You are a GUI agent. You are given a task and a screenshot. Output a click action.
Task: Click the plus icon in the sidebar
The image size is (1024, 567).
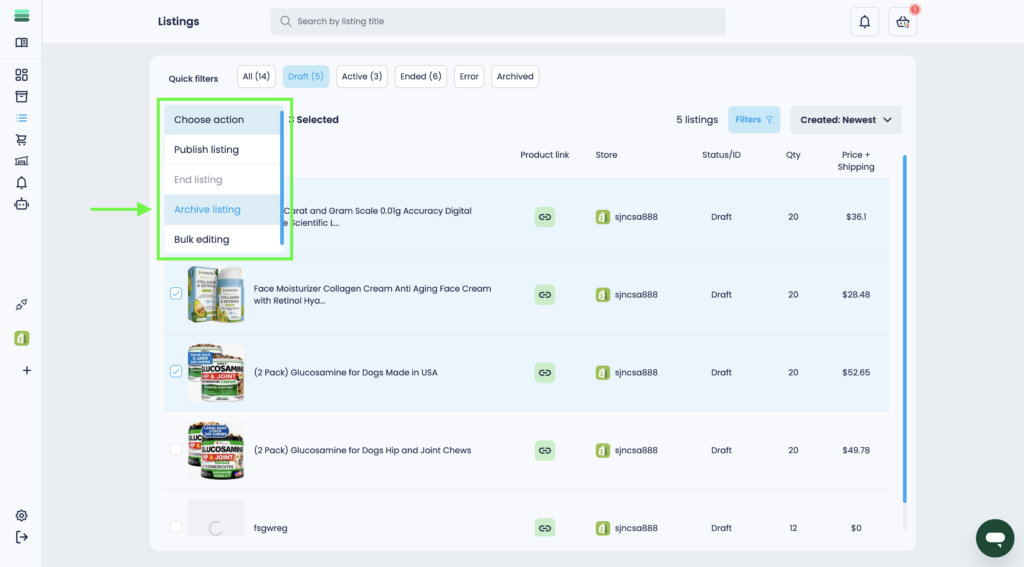point(26,370)
